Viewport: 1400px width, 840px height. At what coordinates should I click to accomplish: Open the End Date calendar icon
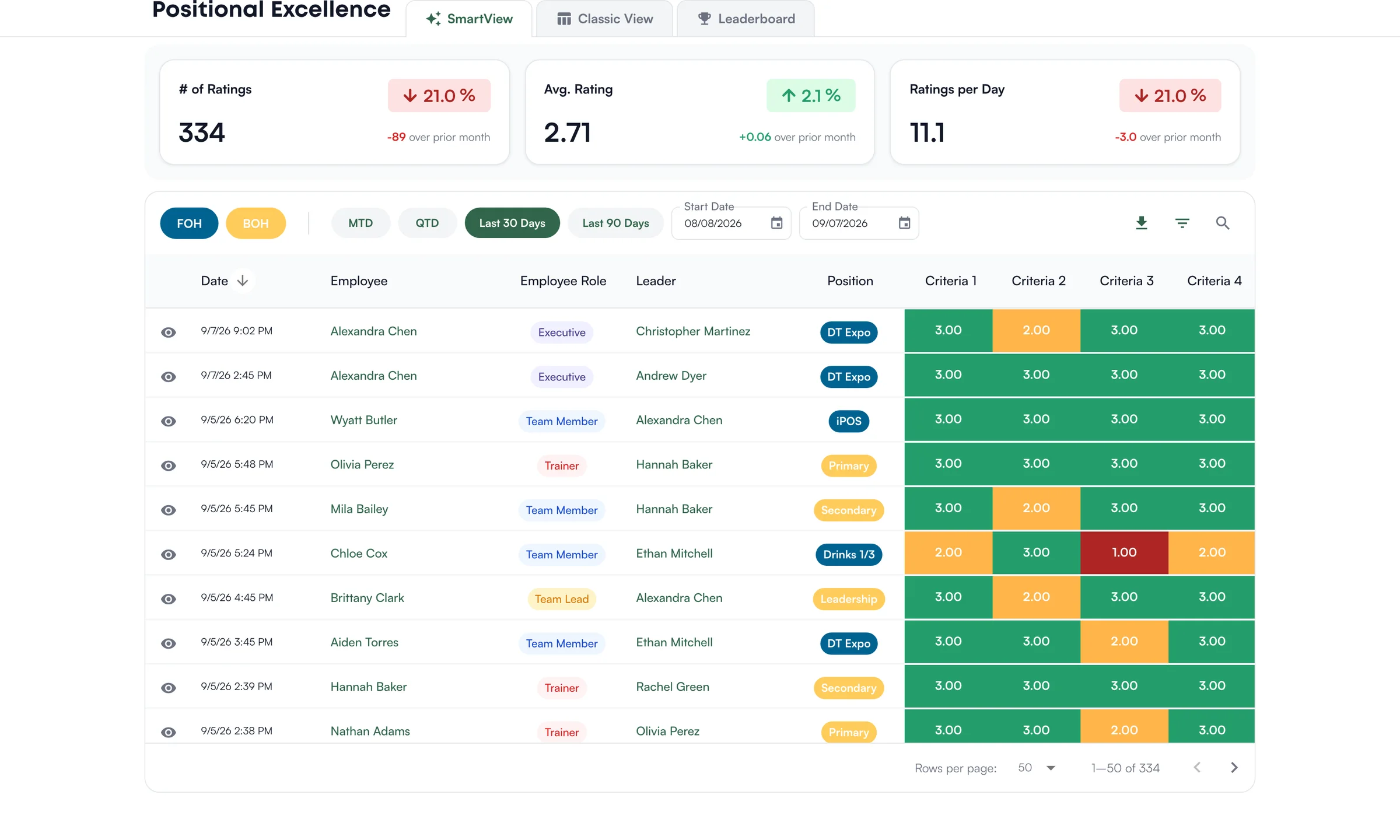click(904, 223)
